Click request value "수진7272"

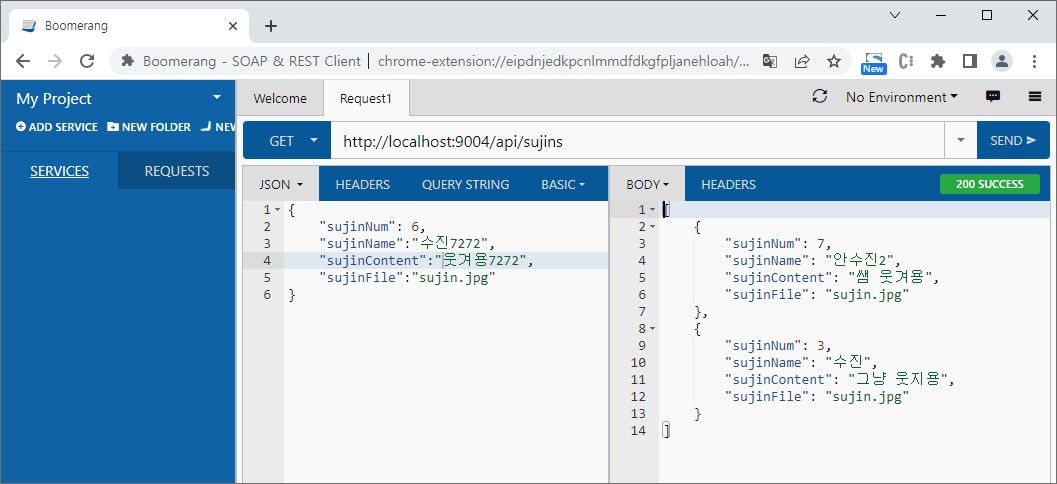coord(452,243)
